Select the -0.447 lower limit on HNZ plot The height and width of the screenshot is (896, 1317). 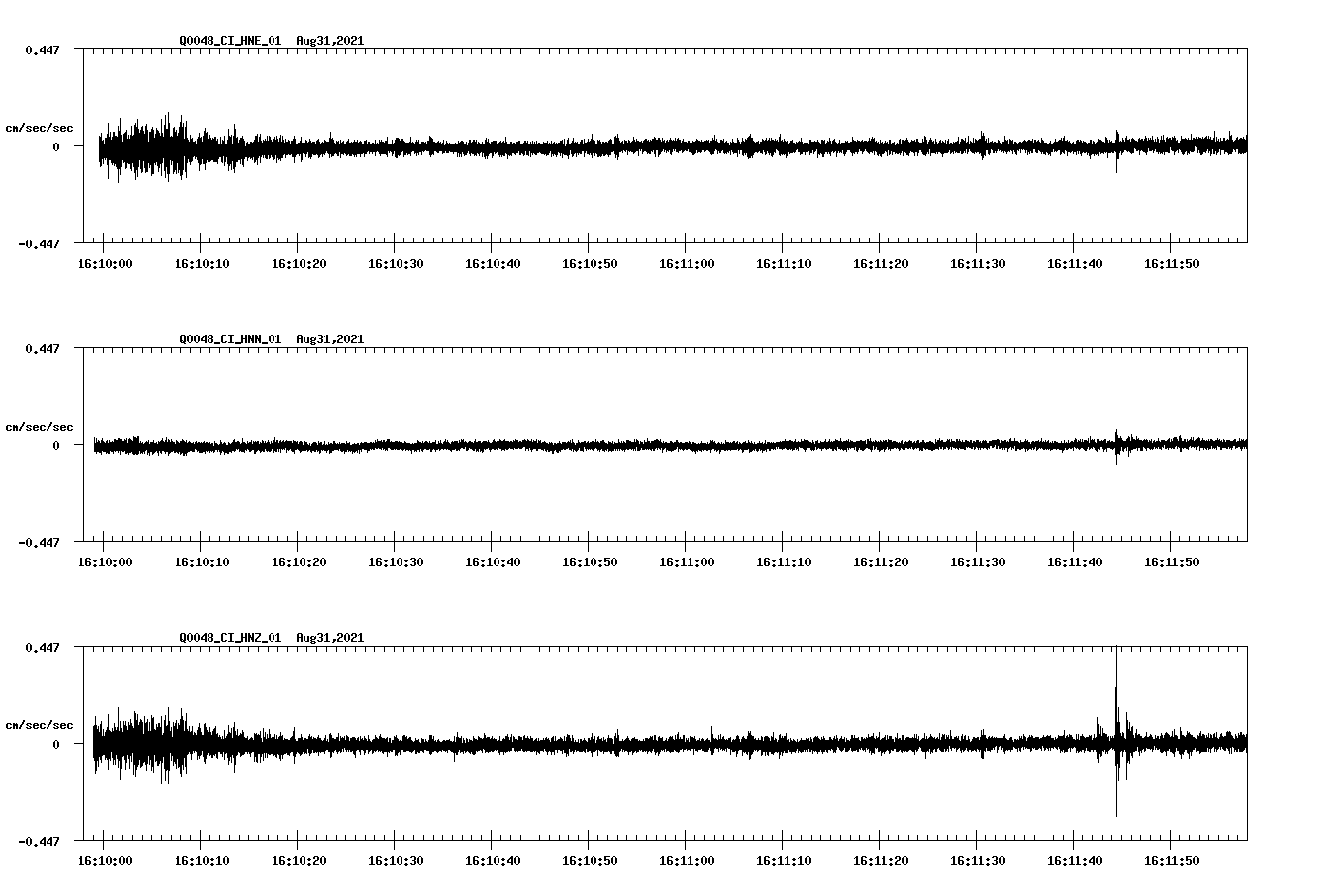click(39, 841)
